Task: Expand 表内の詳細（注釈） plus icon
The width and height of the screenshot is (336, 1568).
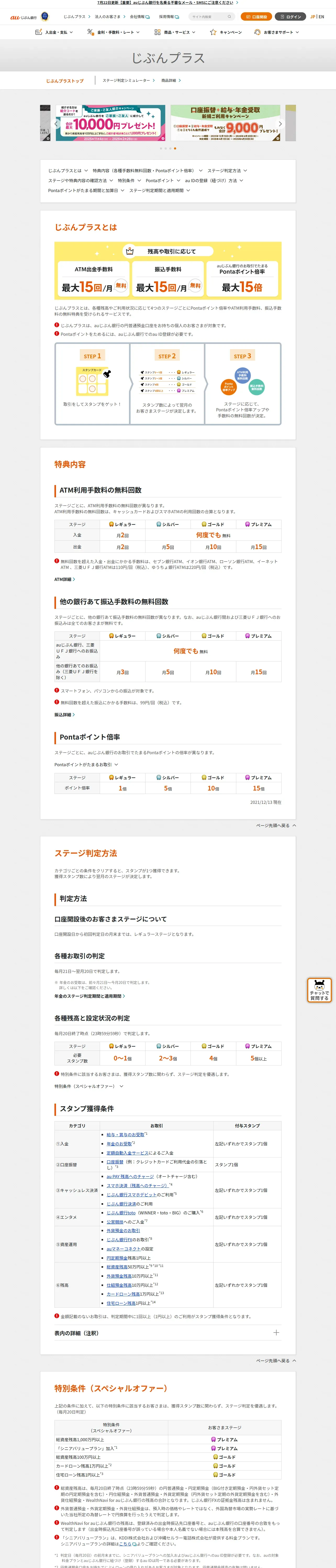Action: [x=276, y=1333]
